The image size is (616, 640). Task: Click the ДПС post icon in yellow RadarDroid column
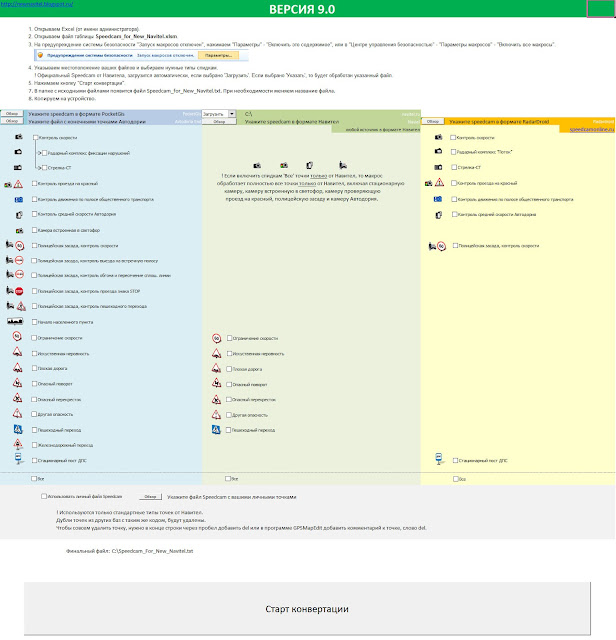[439, 458]
